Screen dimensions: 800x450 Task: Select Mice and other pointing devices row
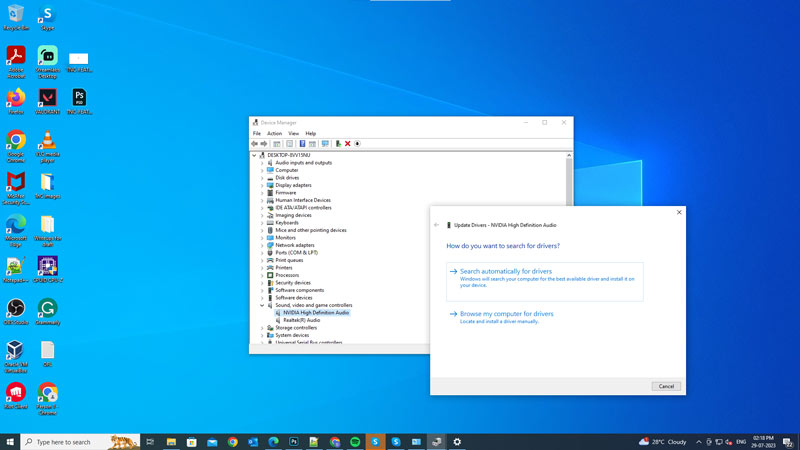tap(311, 230)
